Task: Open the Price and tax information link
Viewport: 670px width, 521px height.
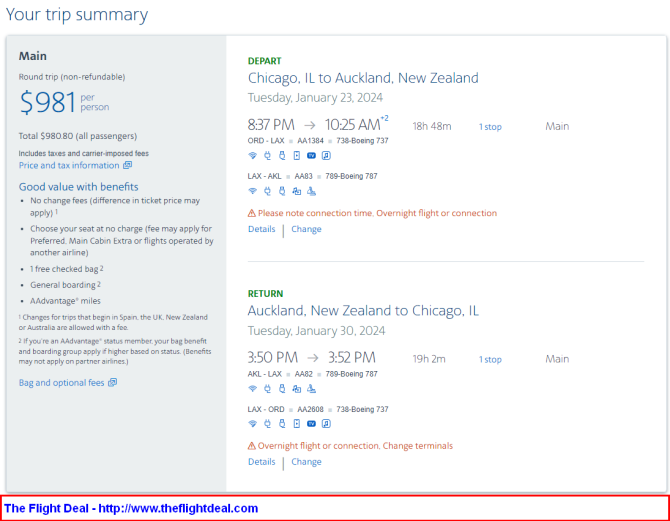Action: pyautogui.click(x=69, y=165)
